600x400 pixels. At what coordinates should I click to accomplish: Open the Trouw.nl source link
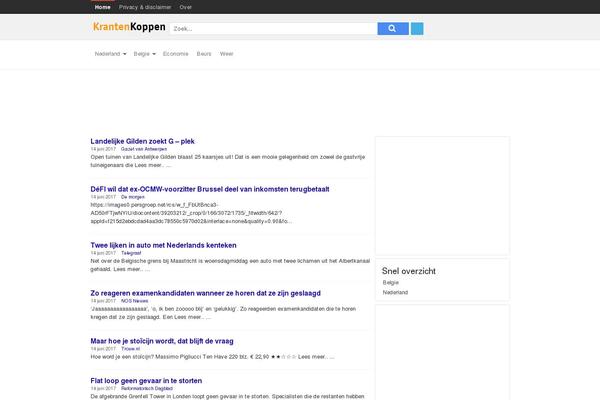pyautogui.click(x=130, y=349)
